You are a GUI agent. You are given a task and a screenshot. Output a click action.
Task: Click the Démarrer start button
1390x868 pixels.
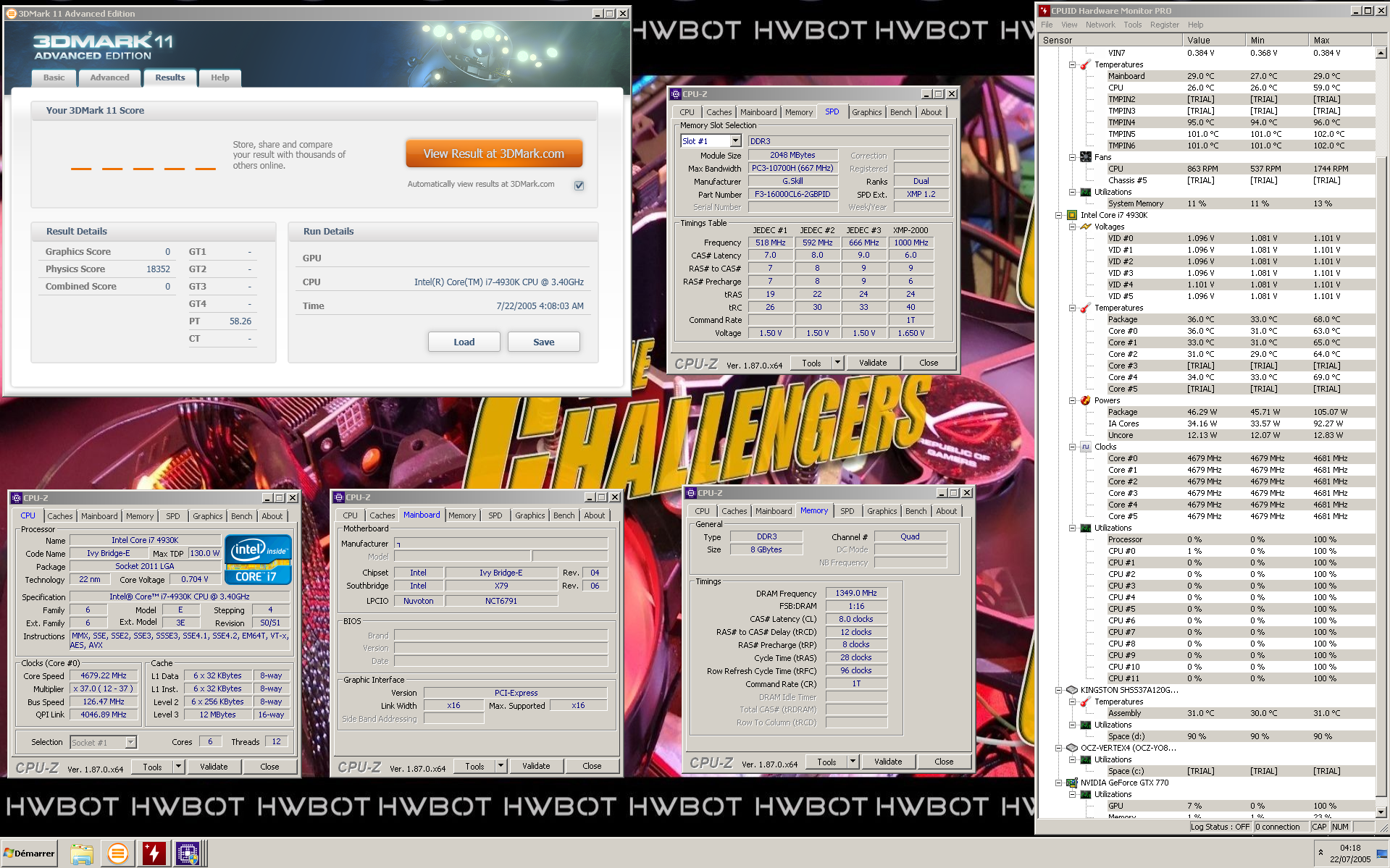pos(29,854)
